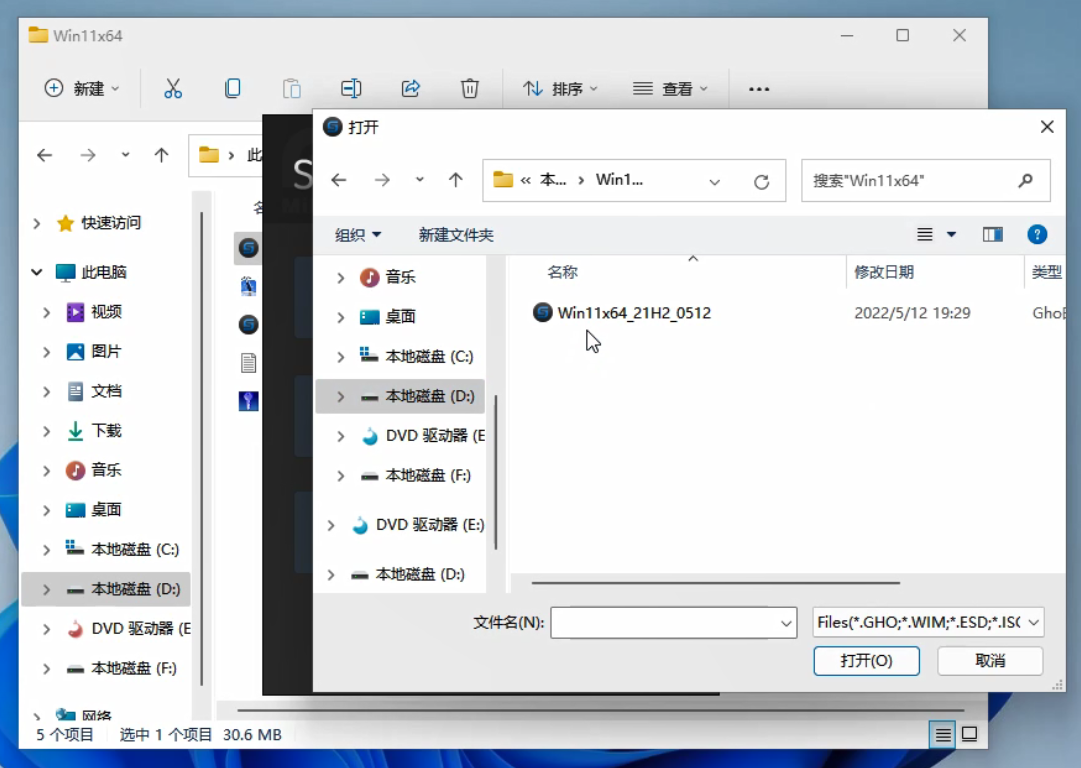Click the blue help question mark icon
This screenshot has width=1081, height=768.
click(x=1037, y=235)
